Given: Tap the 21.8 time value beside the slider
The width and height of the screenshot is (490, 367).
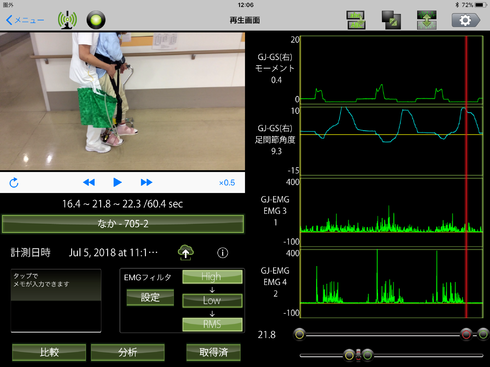Looking at the screenshot, I should [x=267, y=335].
